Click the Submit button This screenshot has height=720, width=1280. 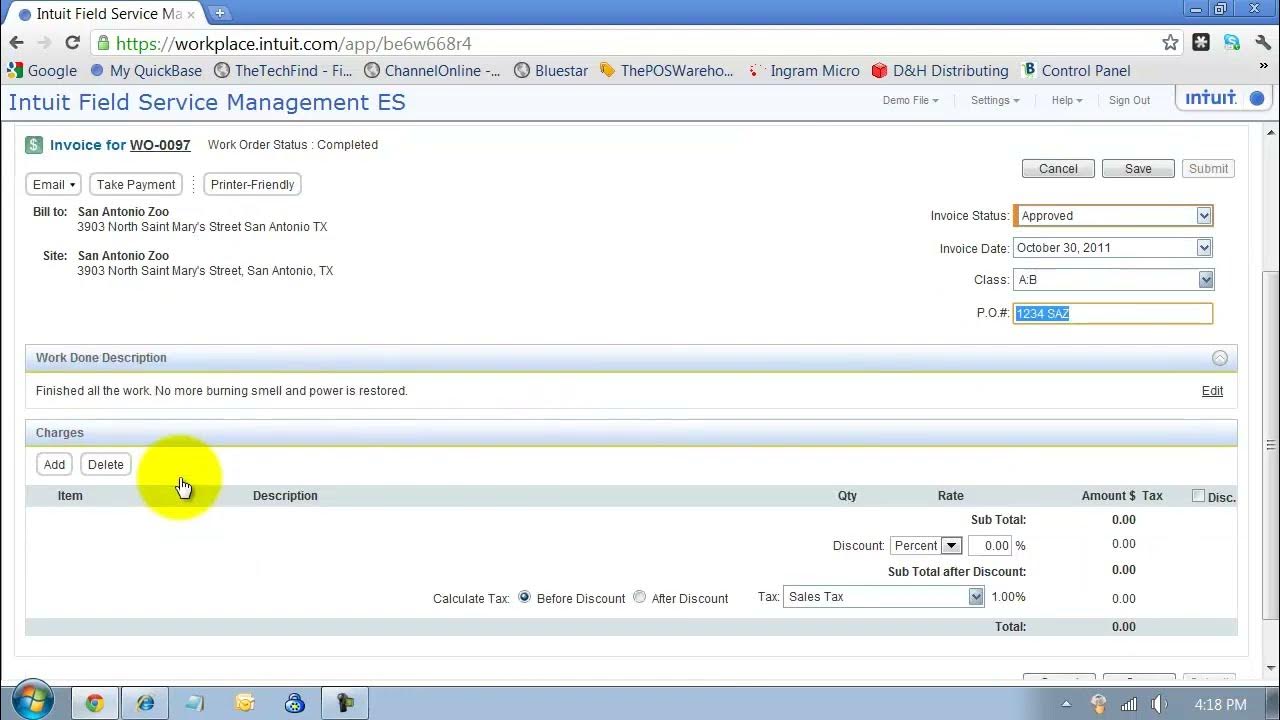click(x=1208, y=168)
